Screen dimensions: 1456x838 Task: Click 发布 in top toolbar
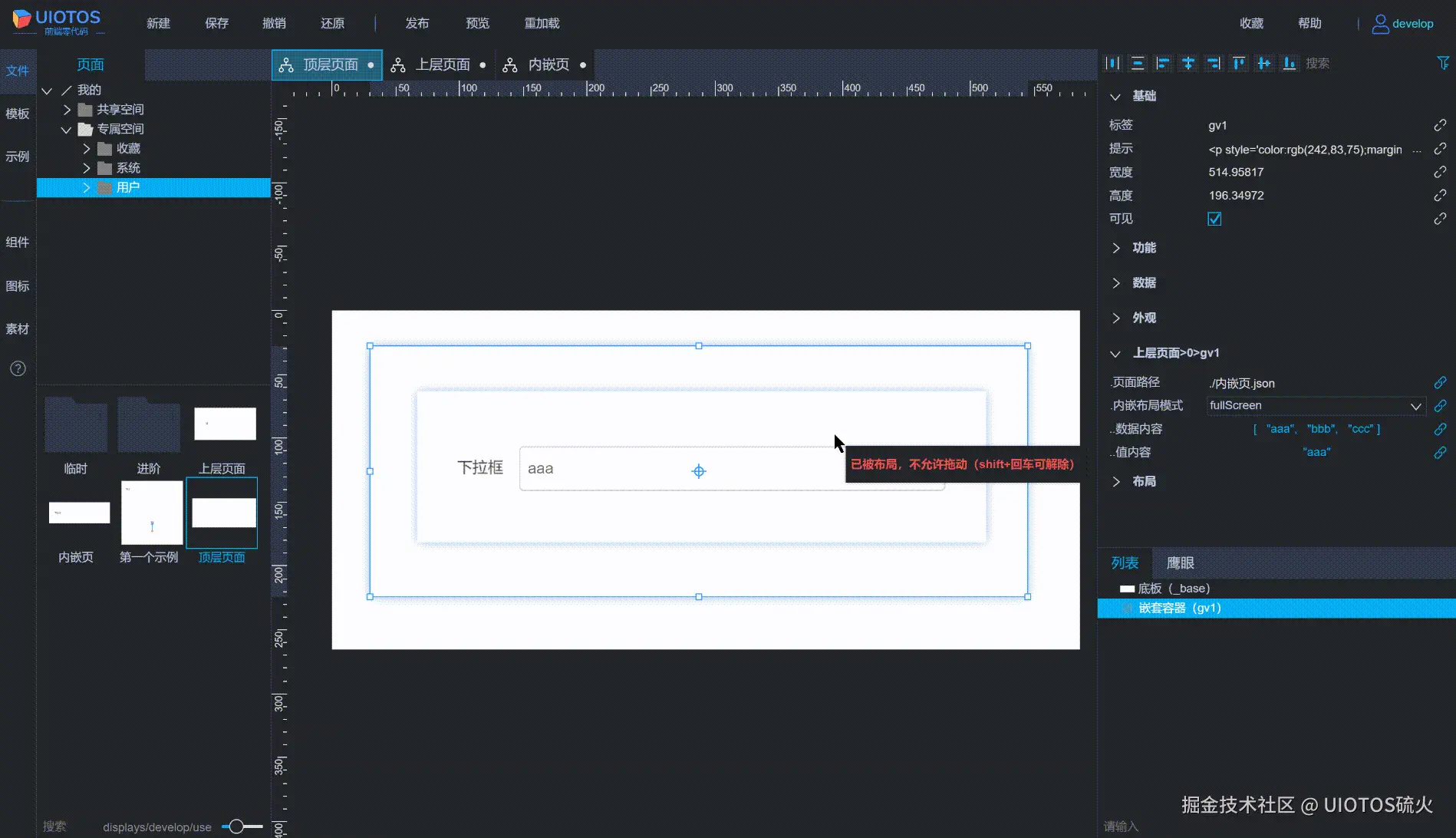(417, 23)
